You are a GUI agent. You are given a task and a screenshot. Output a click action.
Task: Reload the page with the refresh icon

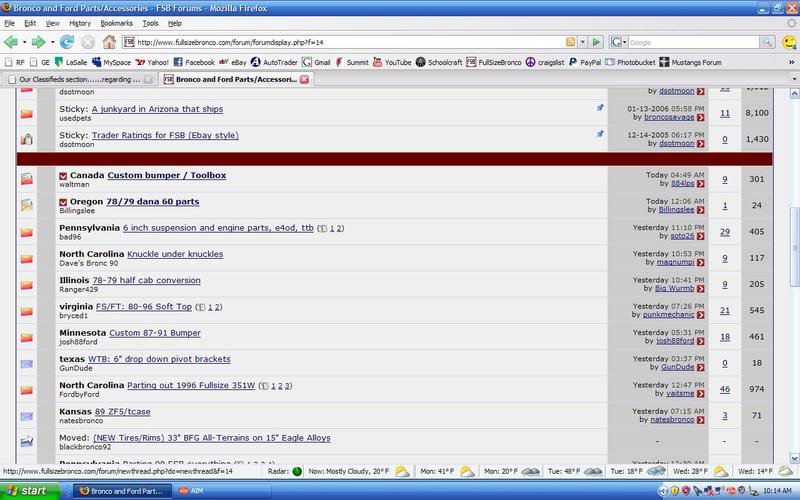(67, 42)
